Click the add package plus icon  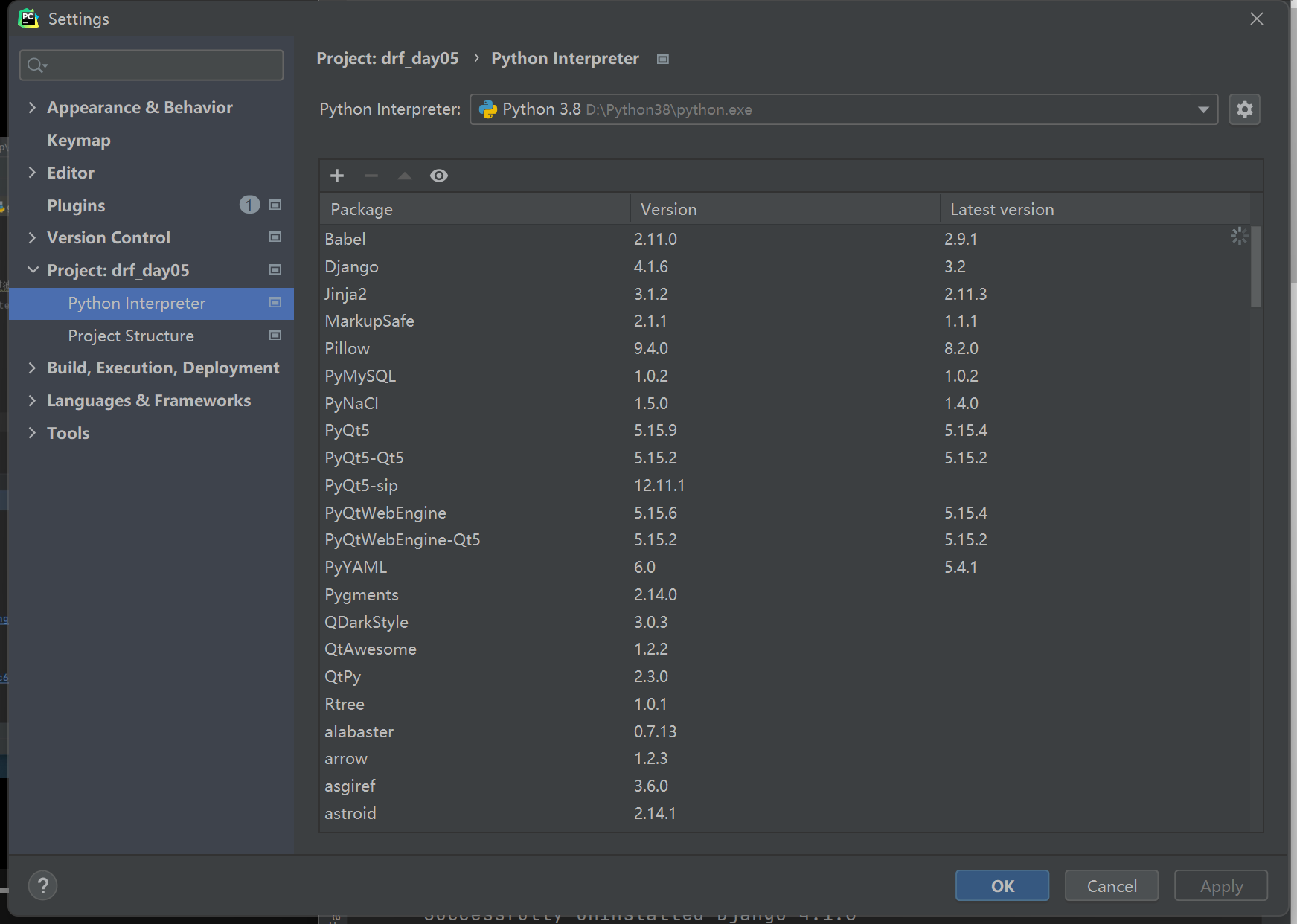click(x=337, y=176)
